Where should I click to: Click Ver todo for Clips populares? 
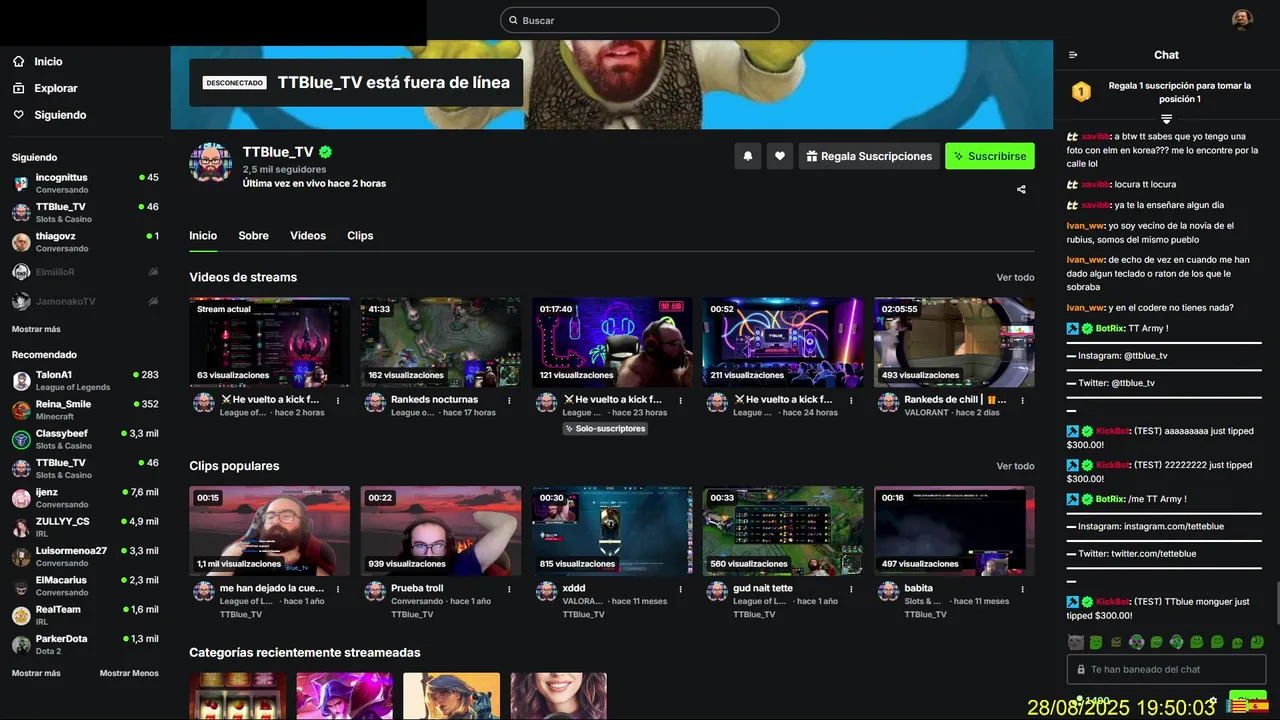point(1015,466)
